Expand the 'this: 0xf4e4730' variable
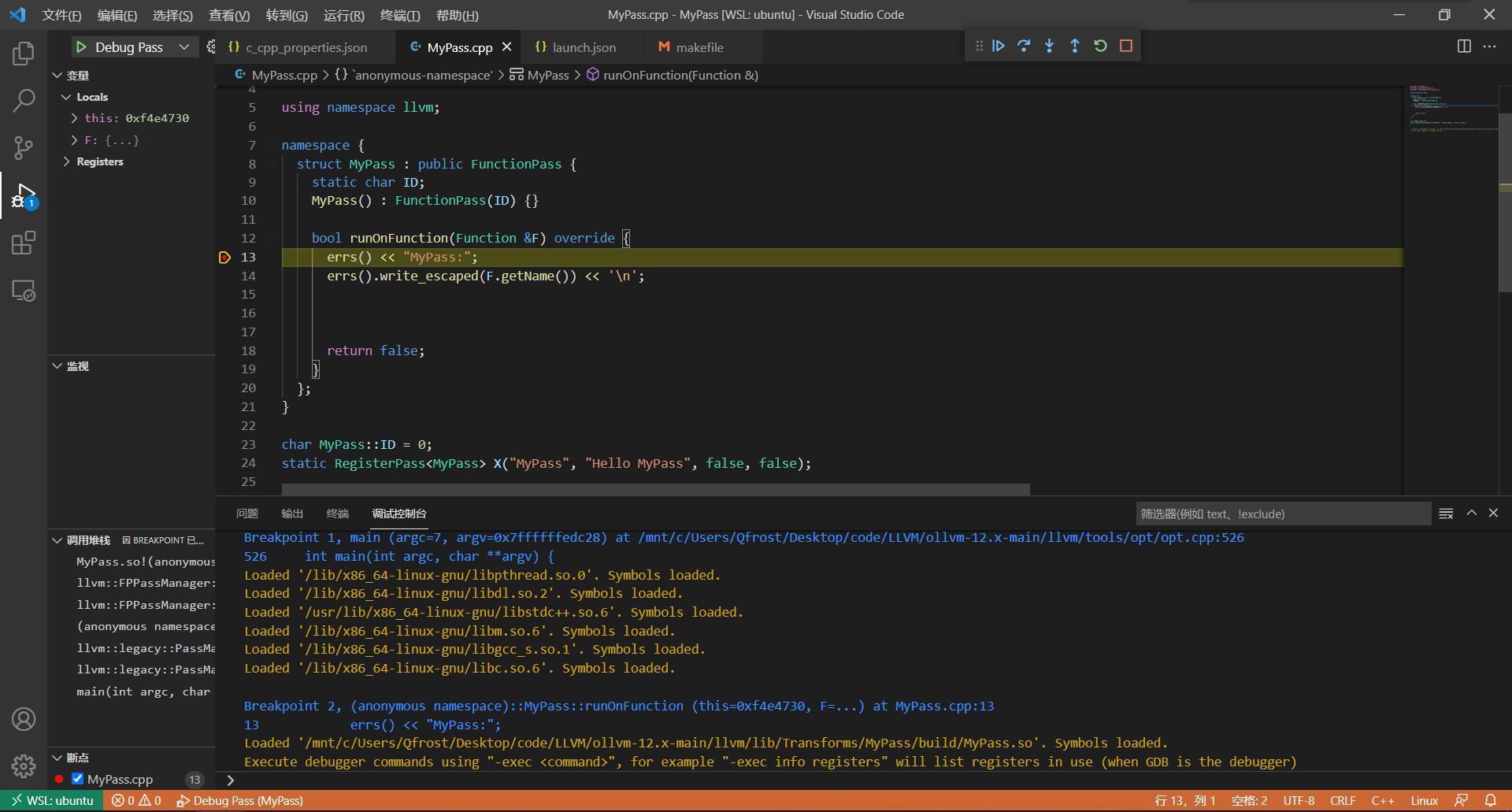The width and height of the screenshot is (1512, 812). click(x=73, y=118)
